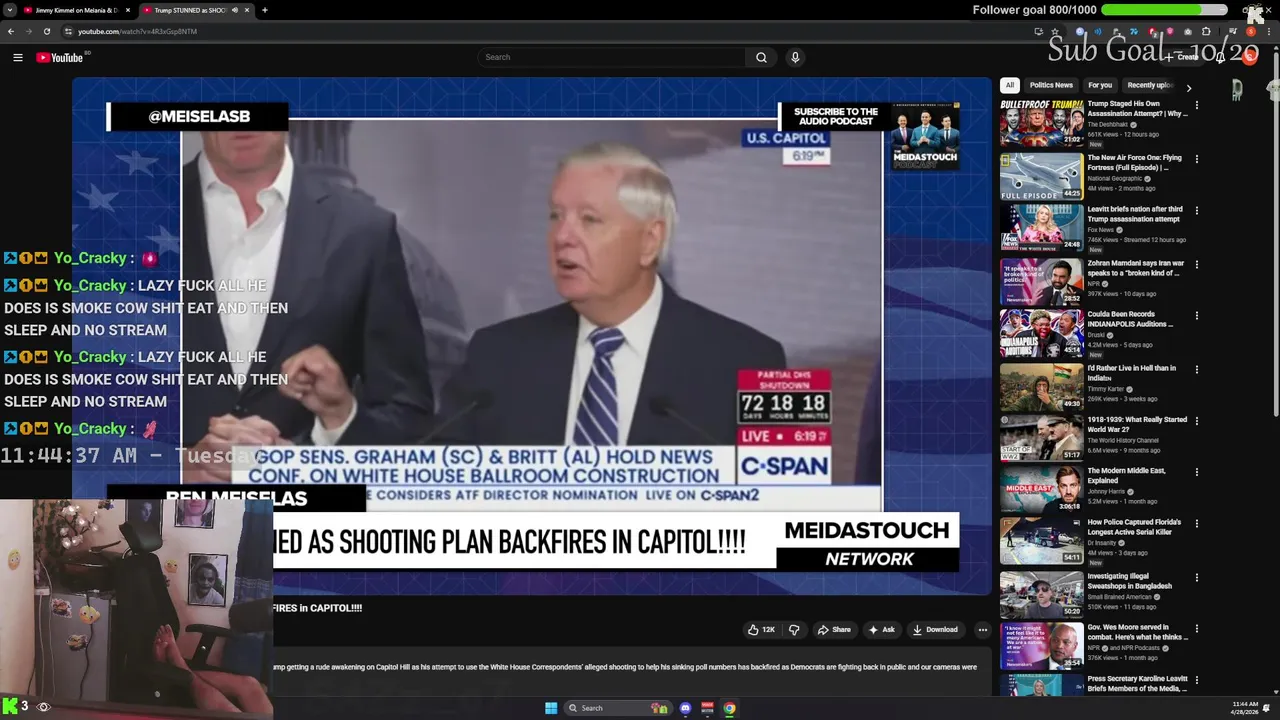The image size is (1280, 720).
Task: Open more actions ellipsis under video
Action: coord(983,630)
